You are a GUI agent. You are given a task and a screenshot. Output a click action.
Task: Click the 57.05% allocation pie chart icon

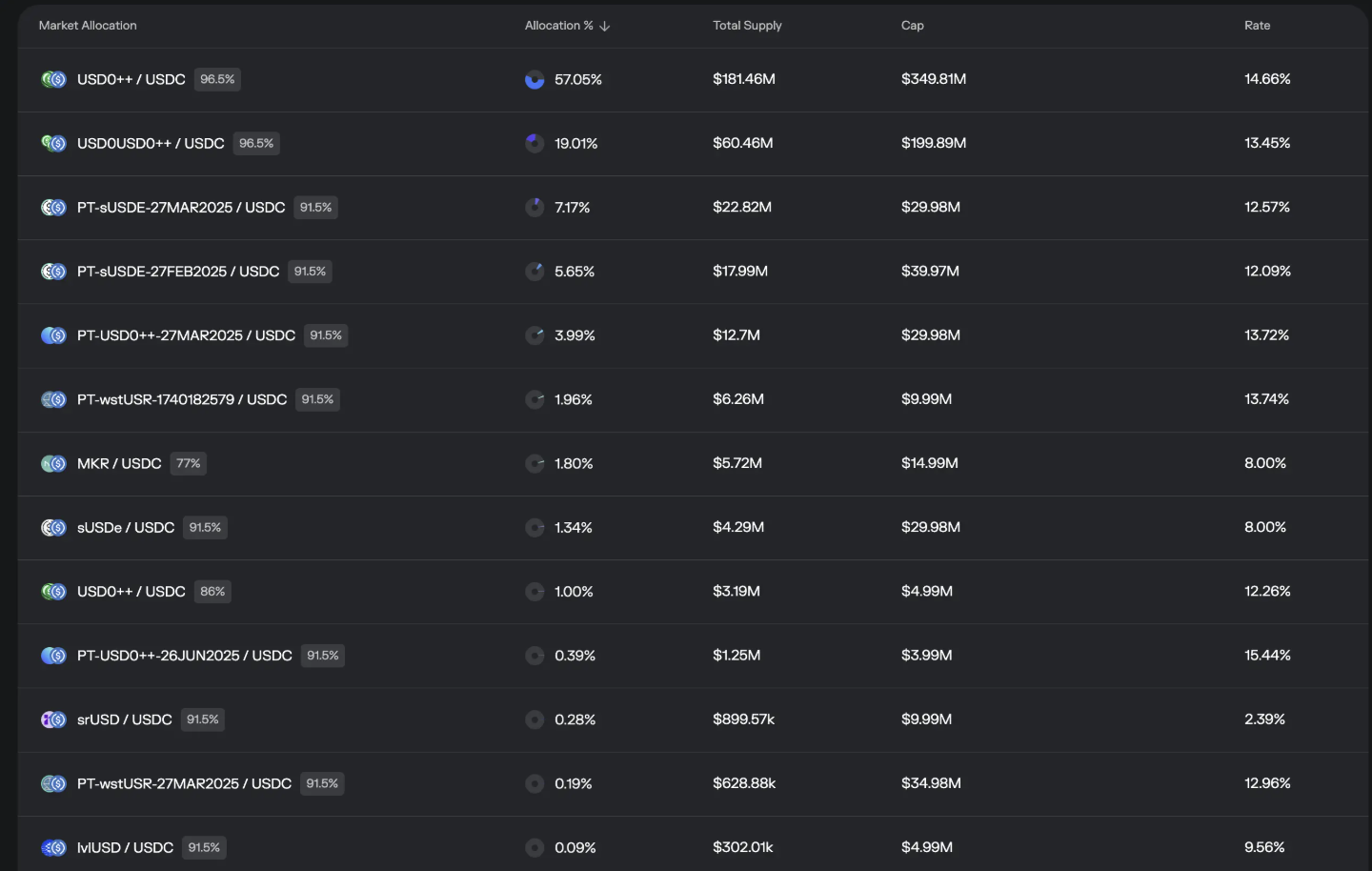[535, 80]
